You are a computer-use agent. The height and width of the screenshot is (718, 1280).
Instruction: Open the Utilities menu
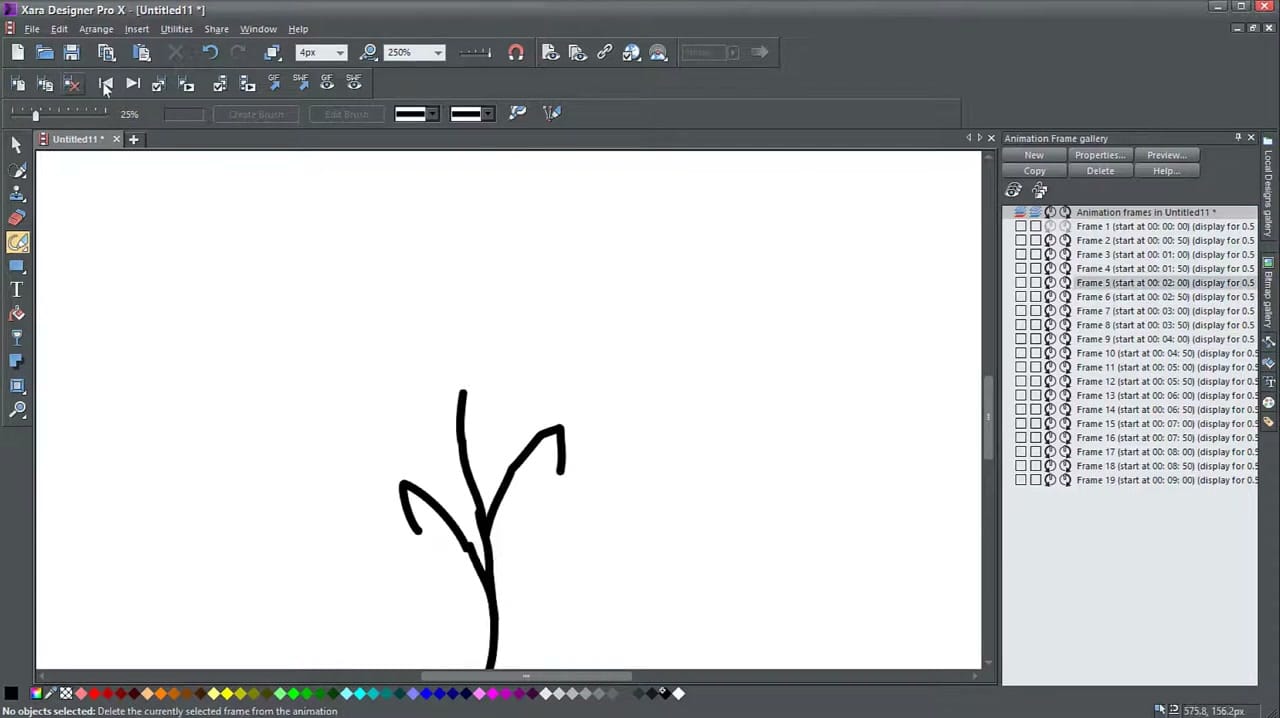(176, 28)
